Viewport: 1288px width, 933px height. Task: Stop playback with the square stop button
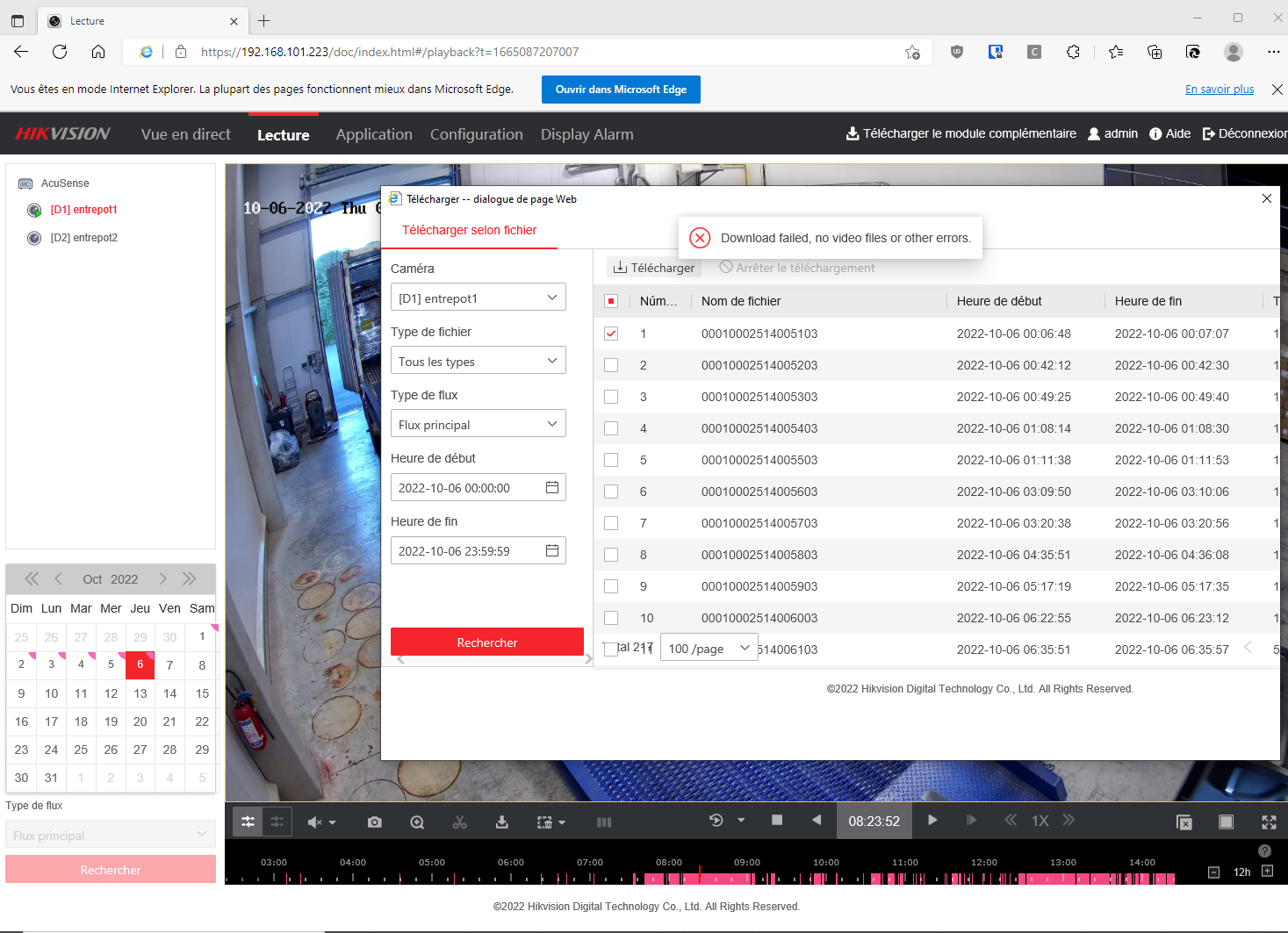point(777,820)
